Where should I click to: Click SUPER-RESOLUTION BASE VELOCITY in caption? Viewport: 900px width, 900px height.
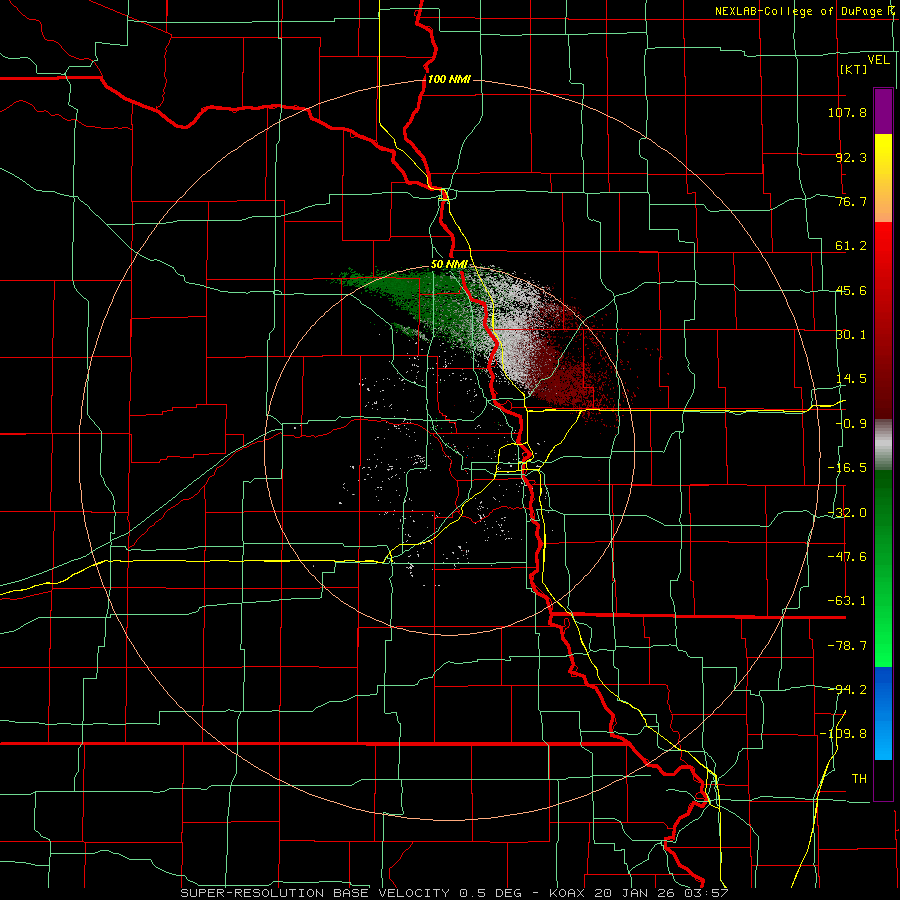(315, 893)
